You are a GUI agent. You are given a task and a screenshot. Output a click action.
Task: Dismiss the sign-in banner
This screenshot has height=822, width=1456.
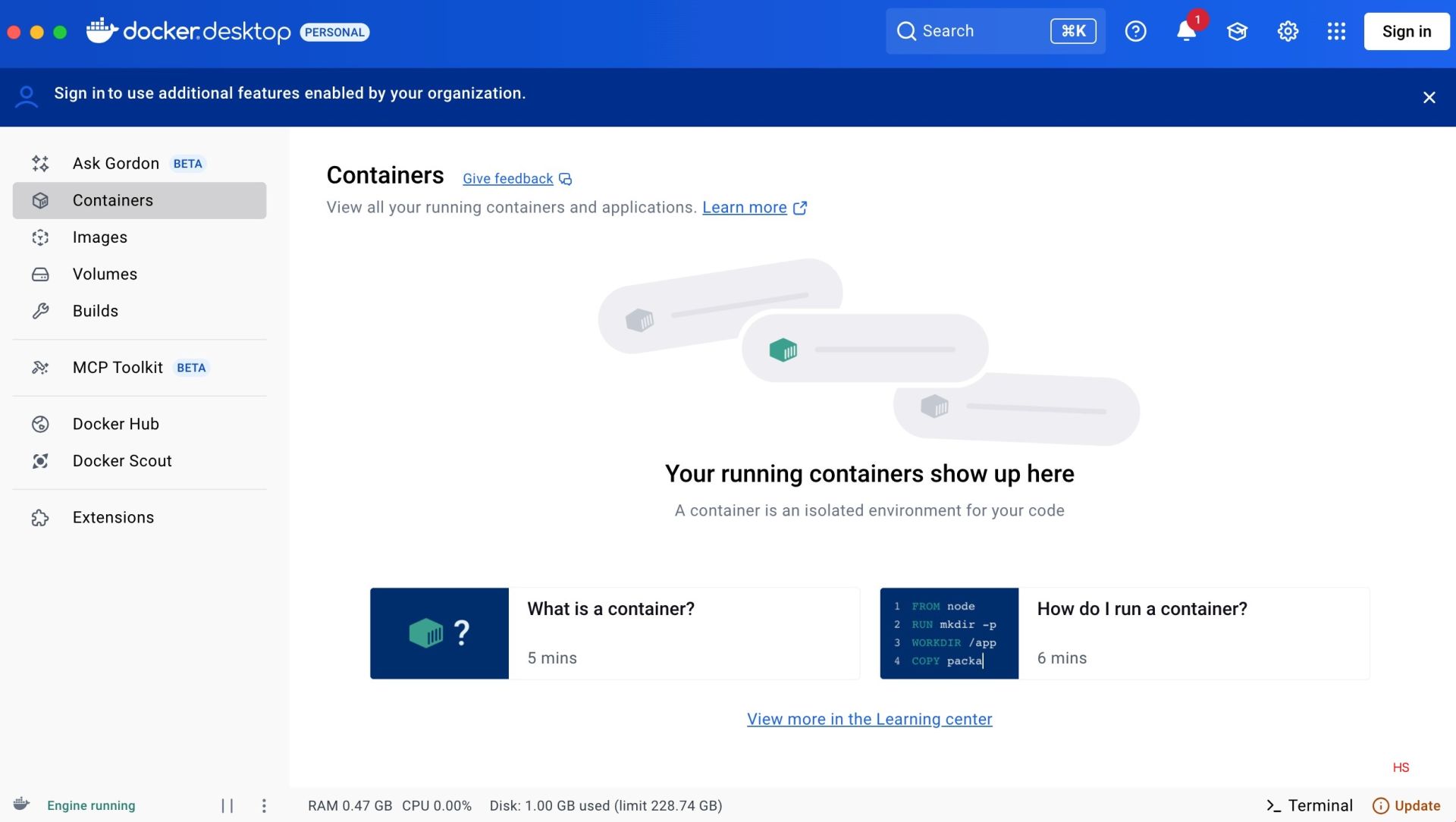pyautogui.click(x=1429, y=97)
